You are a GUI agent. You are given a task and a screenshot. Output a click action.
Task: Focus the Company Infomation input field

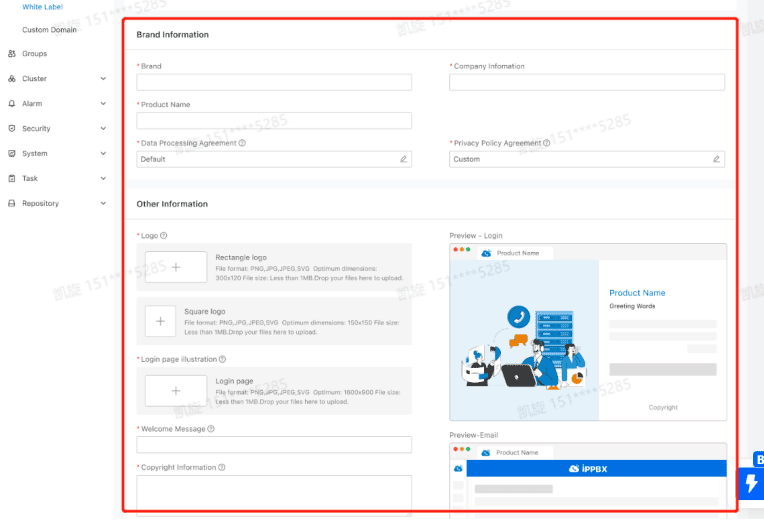pyautogui.click(x=587, y=82)
